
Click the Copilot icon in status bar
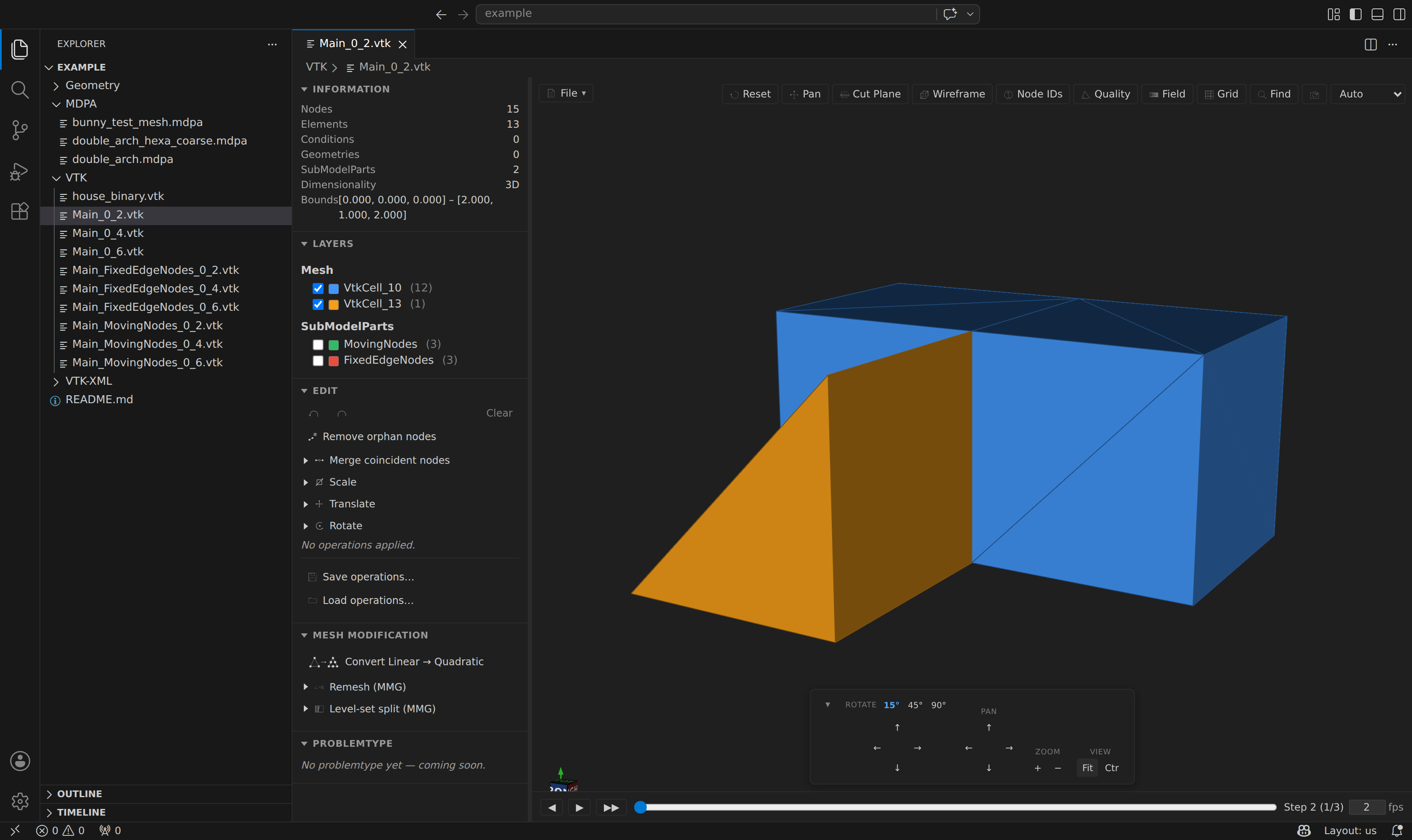tap(1304, 830)
